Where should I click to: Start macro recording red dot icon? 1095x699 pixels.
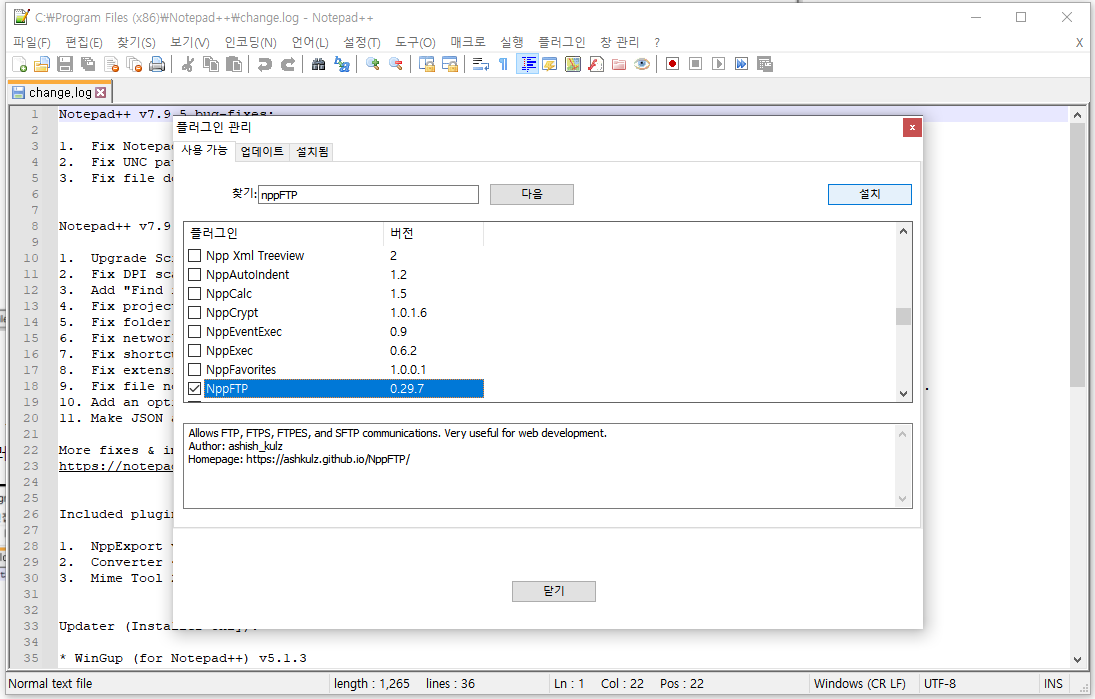(x=673, y=64)
